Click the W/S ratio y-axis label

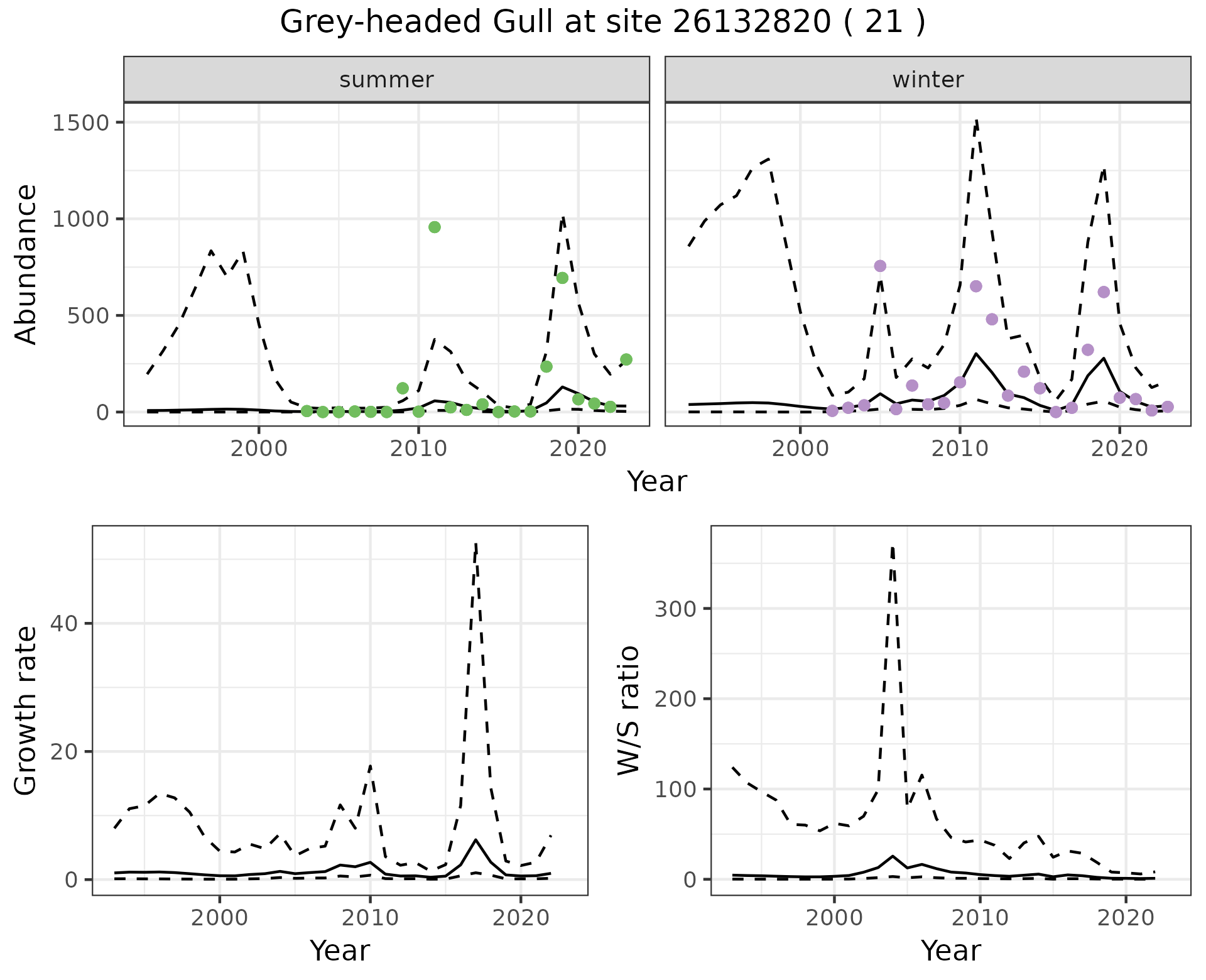(x=629, y=710)
